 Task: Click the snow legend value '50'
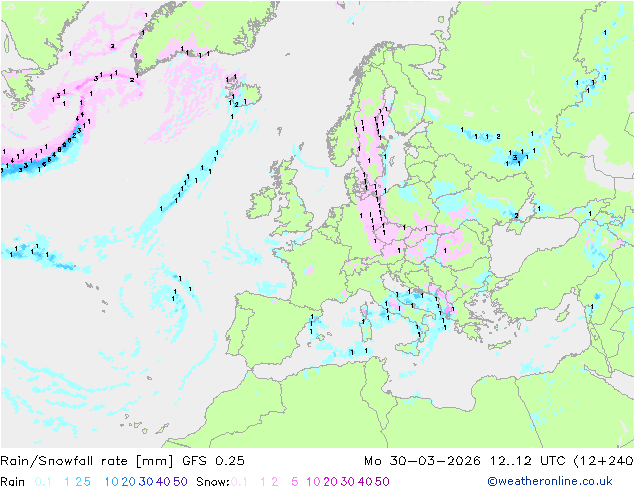[x=382, y=482]
